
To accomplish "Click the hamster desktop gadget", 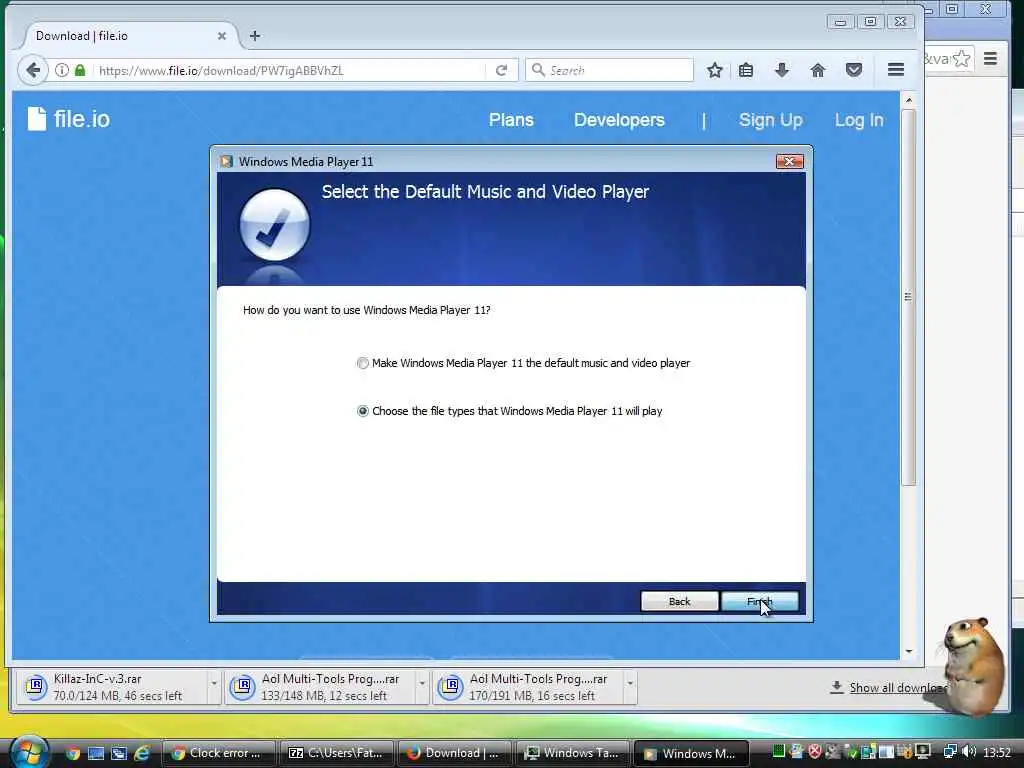I will pos(972,666).
